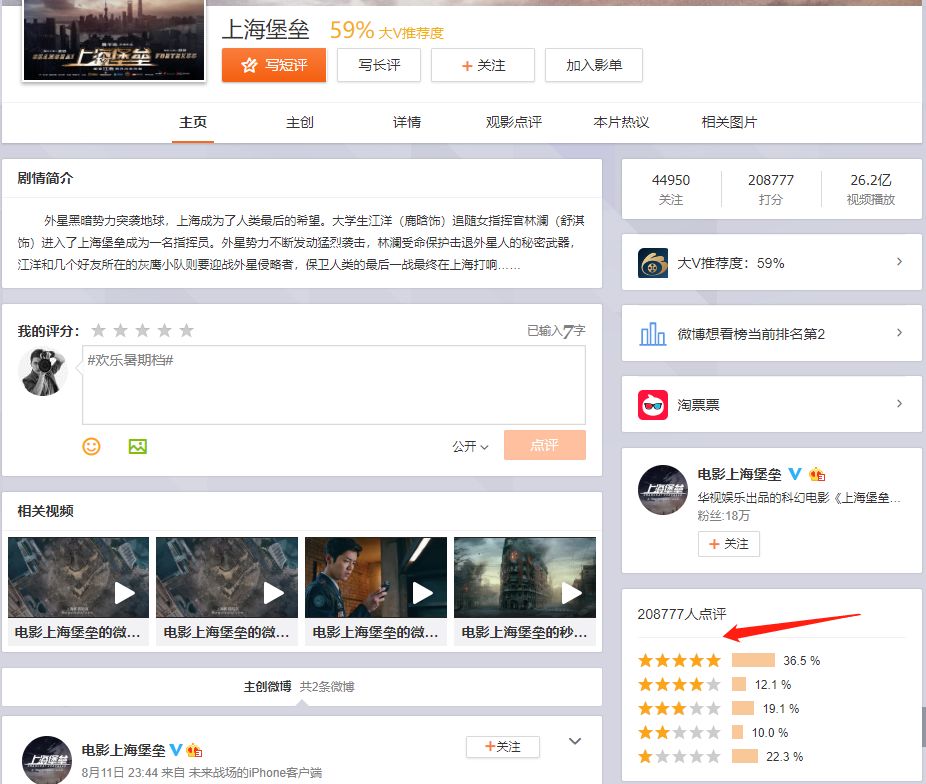This screenshot has width=926, height=784.
Task: Play the first related video
Action: [x=79, y=577]
